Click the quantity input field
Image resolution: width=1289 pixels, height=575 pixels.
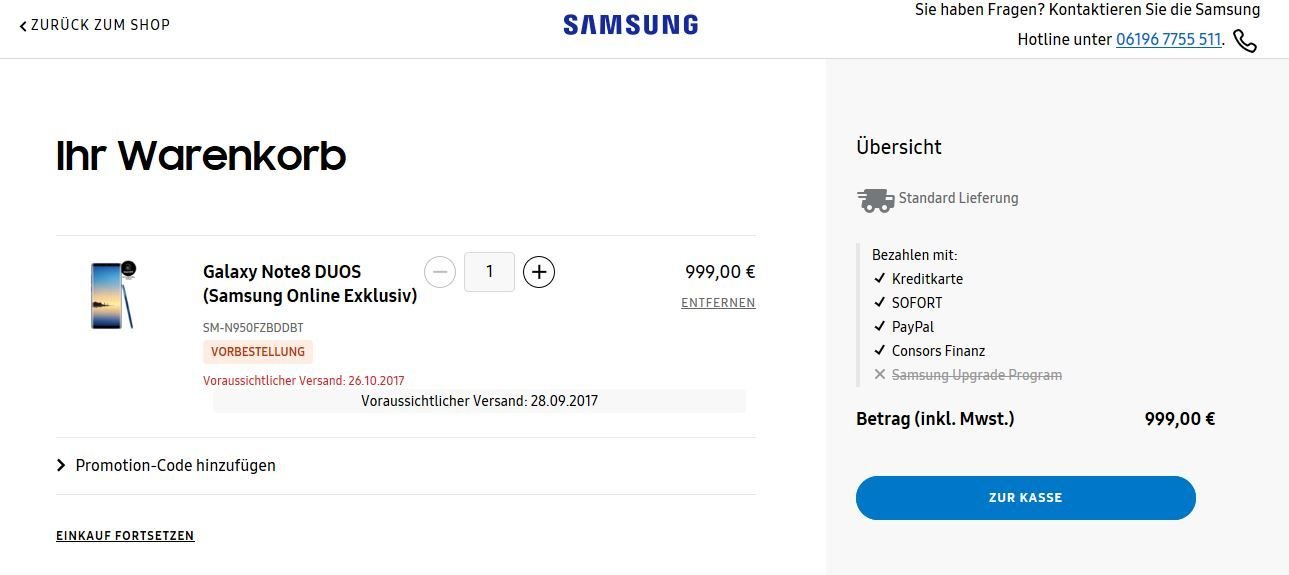point(489,272)
